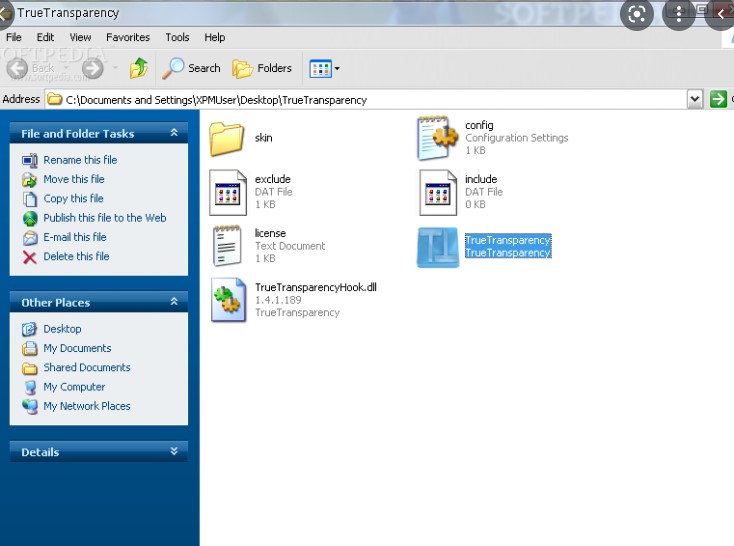Viewport: 734px width, 546px height.
Task: Click the TrueTransparencyHook.dll file name
Action: click(316, 288)
